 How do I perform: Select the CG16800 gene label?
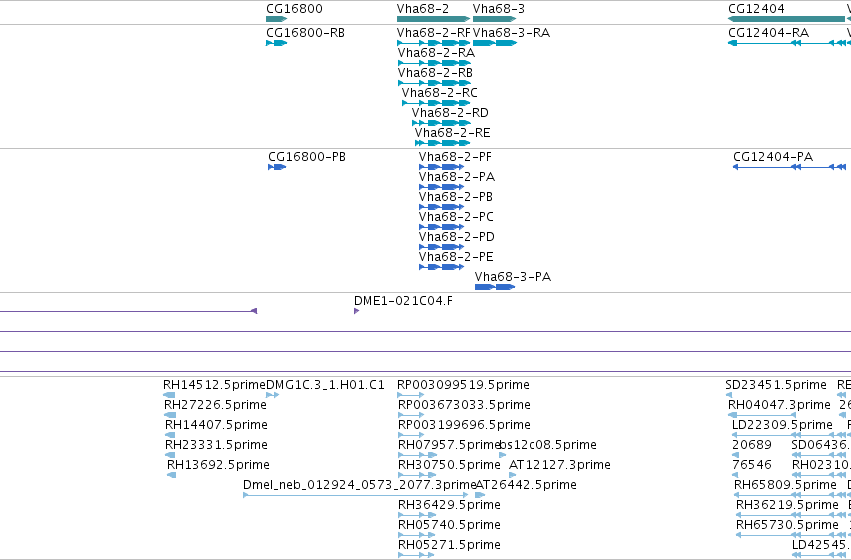(x=294, y=9)
